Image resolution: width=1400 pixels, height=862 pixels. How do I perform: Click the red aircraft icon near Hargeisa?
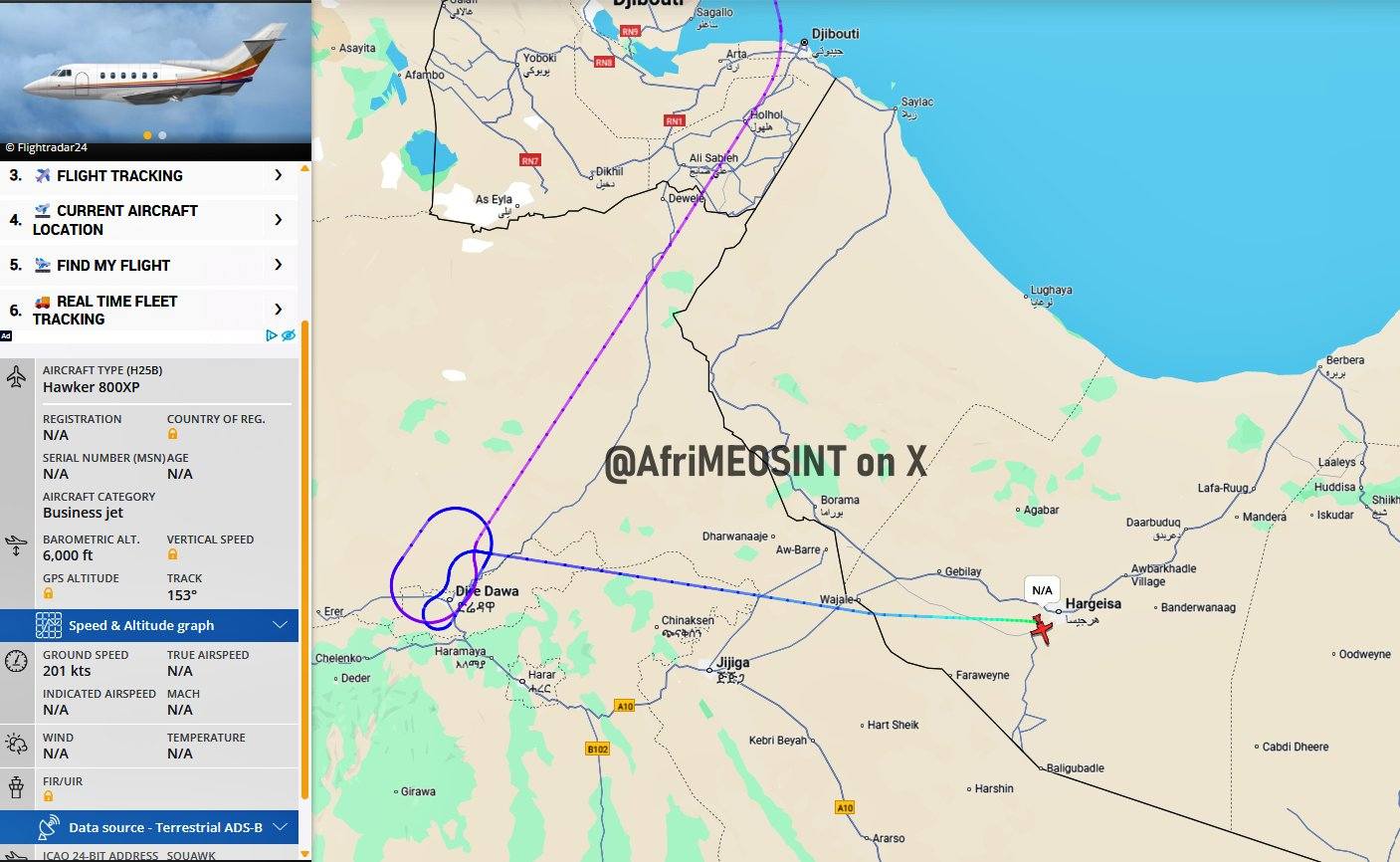click(x=1041, y=629)
